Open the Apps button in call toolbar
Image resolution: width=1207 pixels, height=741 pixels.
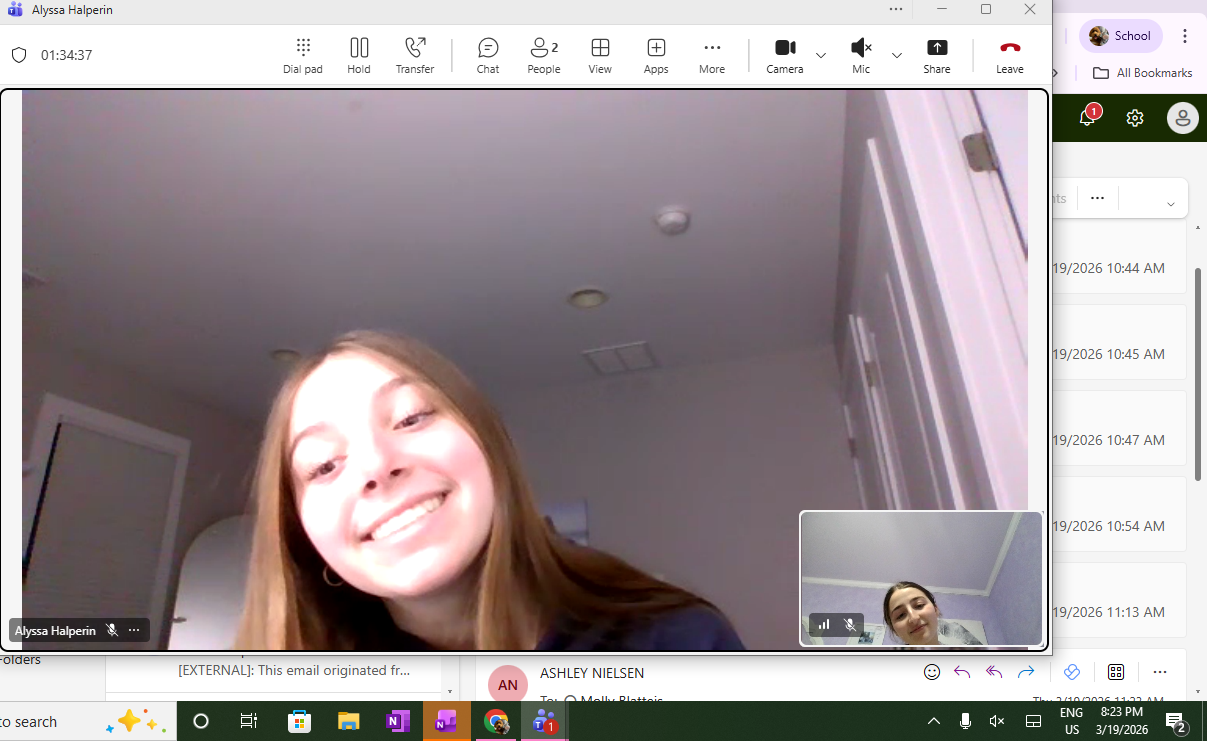coord(656,55)
